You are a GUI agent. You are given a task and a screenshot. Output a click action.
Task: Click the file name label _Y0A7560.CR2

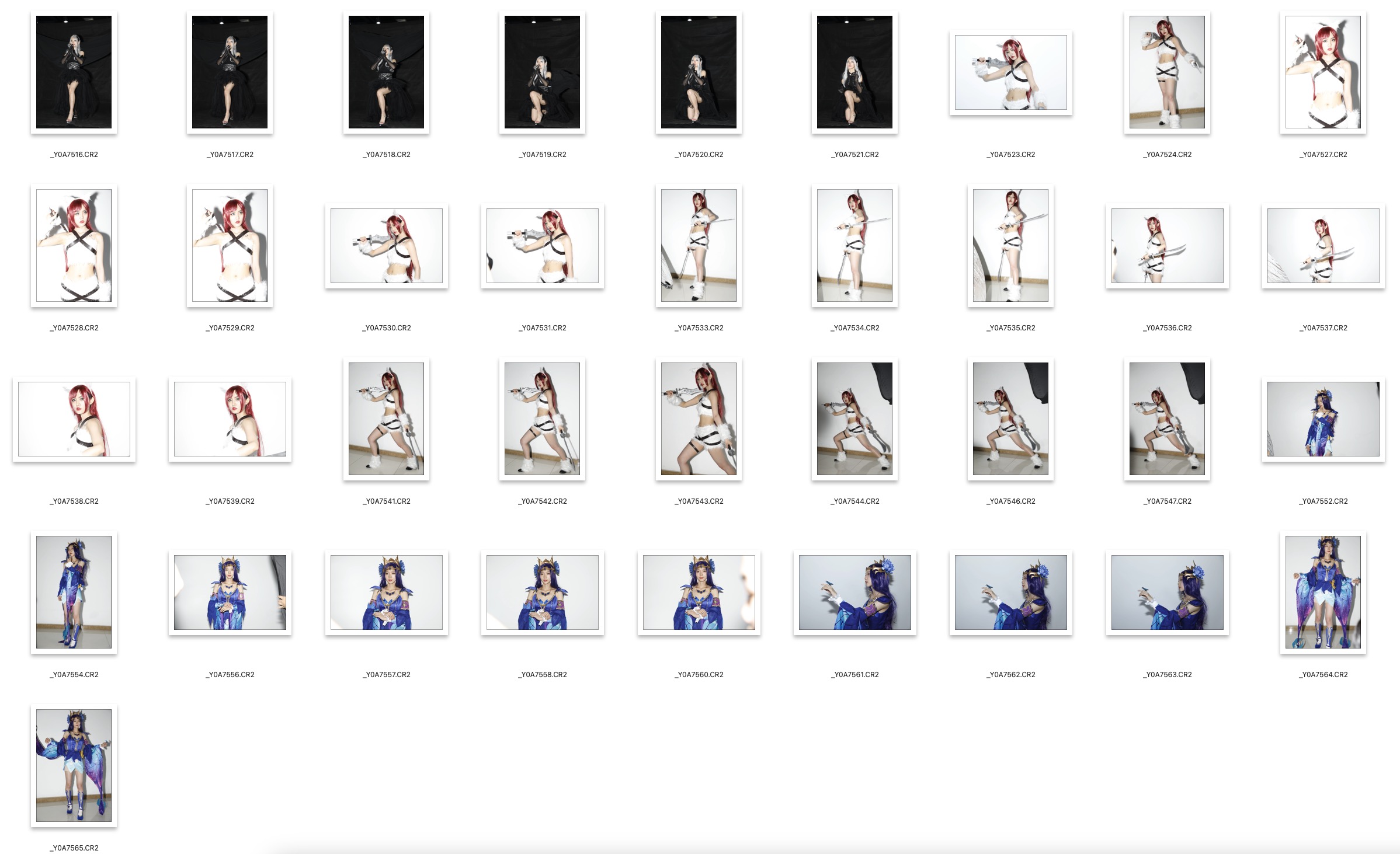699,675
